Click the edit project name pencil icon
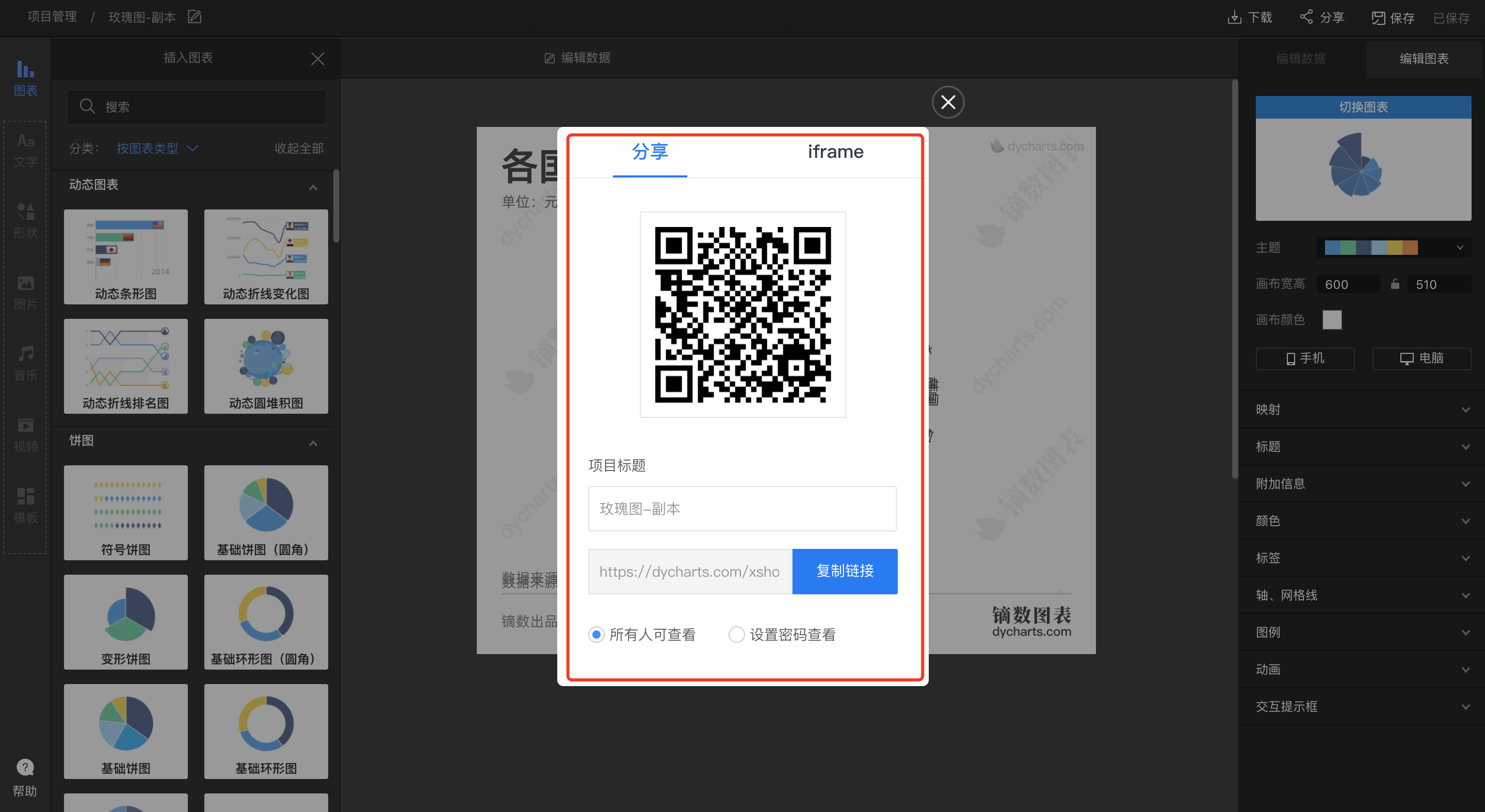This screenshot has width=1485, height=812. click(195, 17)
